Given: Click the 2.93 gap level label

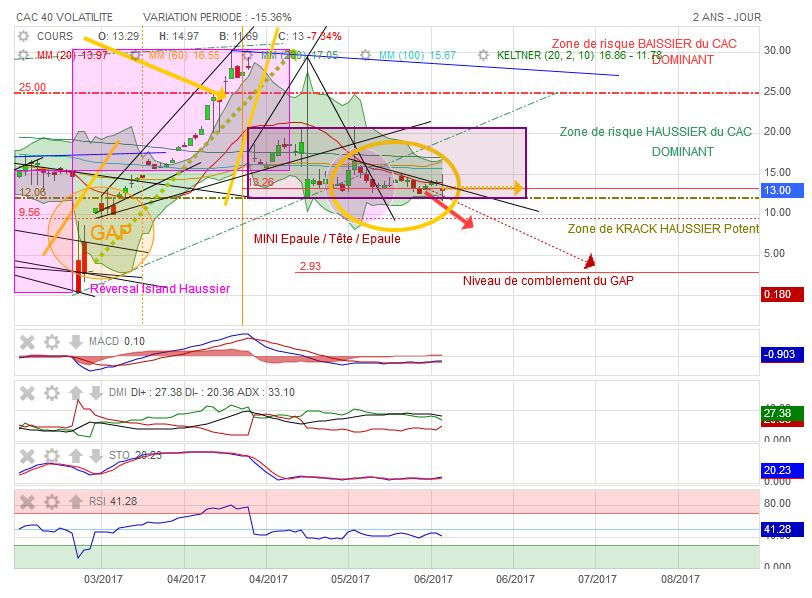Looking at the screenshot, I should (x=310, y=266).
